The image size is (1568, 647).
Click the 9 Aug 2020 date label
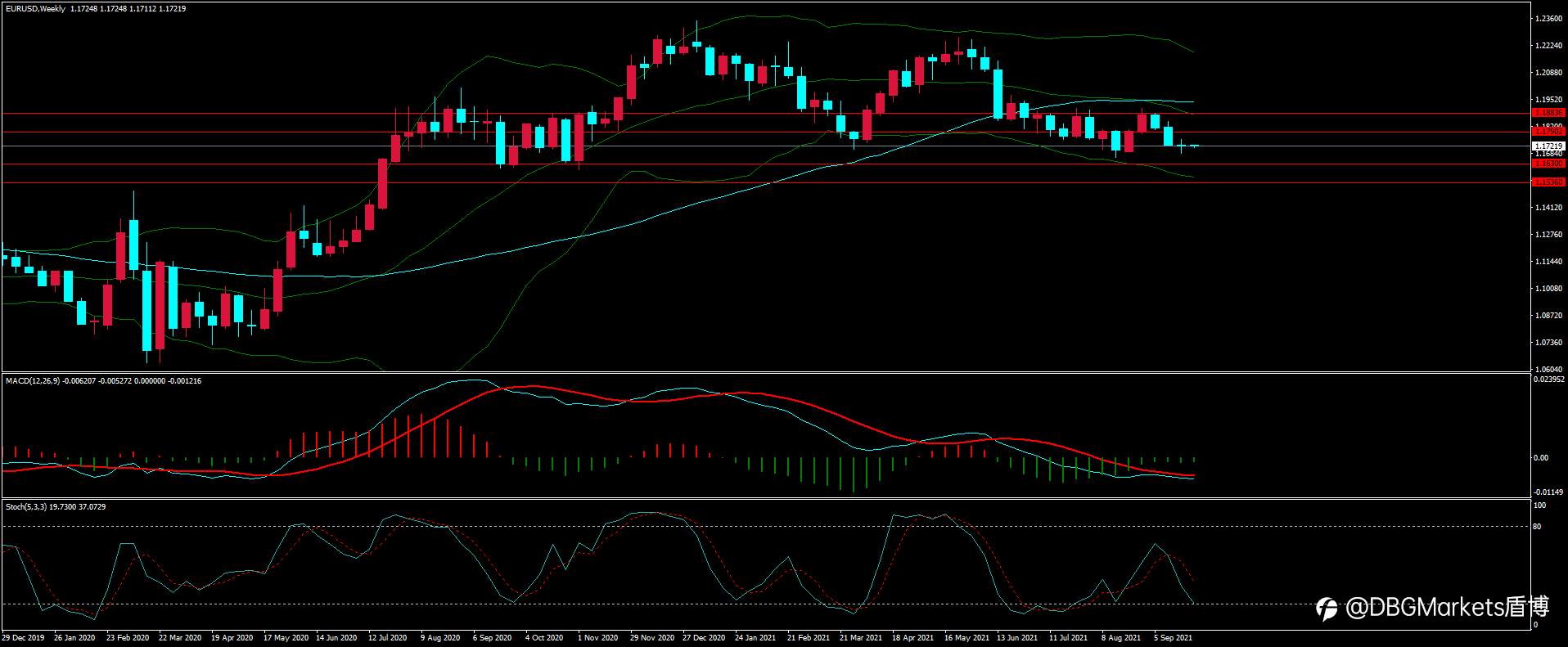[441, 637]
